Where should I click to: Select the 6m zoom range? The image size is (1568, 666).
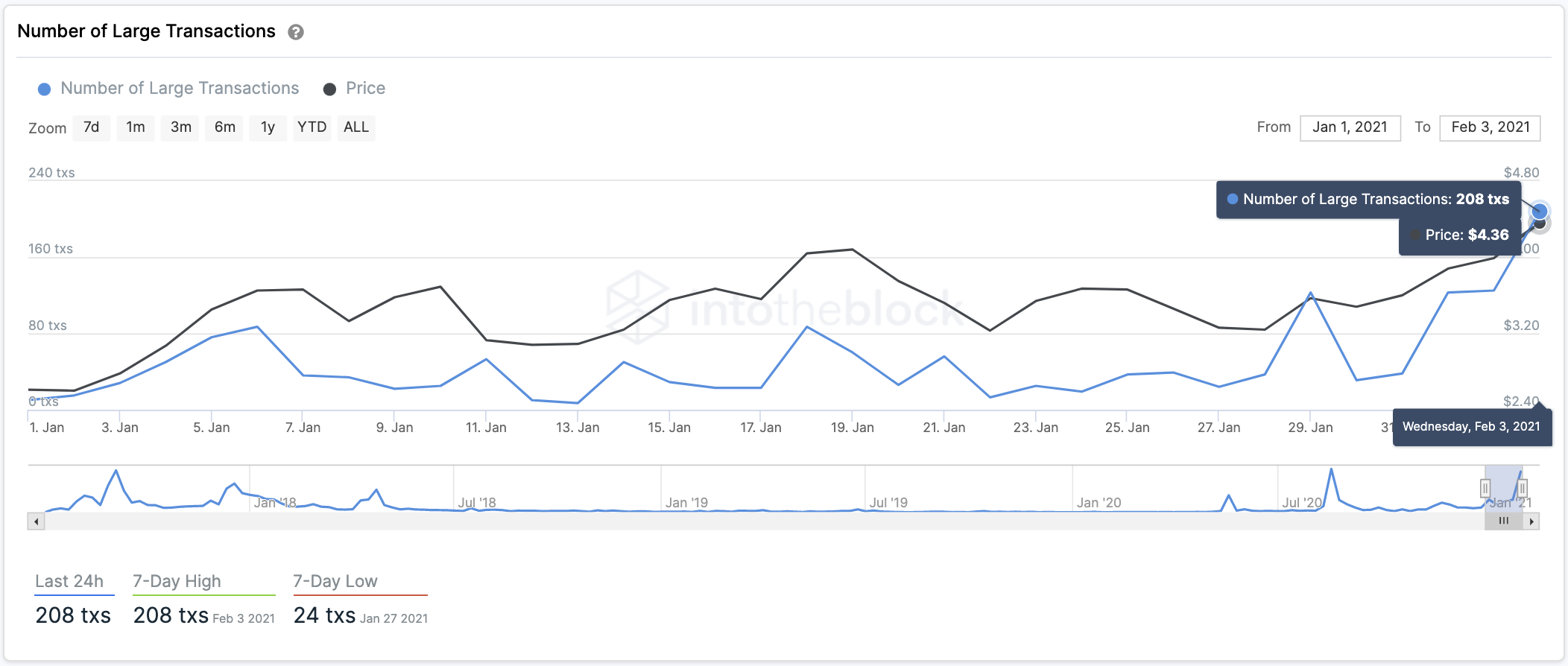[x=224, y=127]
